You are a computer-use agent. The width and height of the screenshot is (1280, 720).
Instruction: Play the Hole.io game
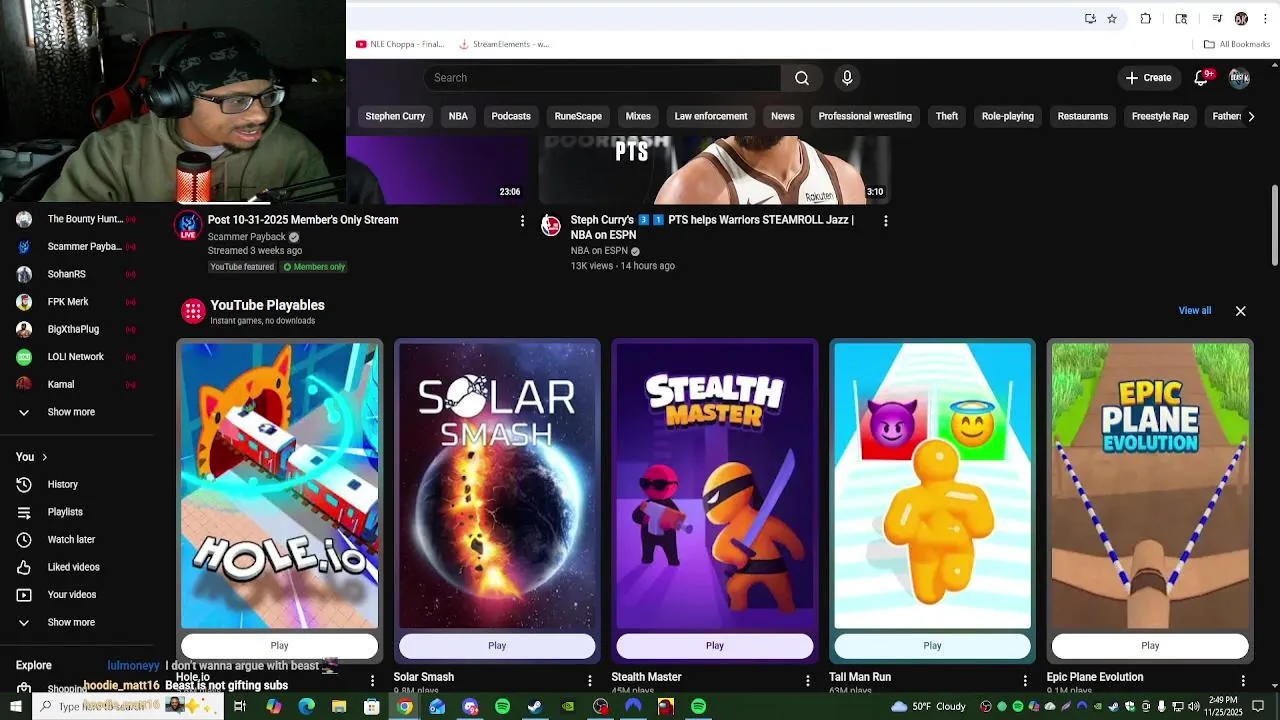pos(280,646)
